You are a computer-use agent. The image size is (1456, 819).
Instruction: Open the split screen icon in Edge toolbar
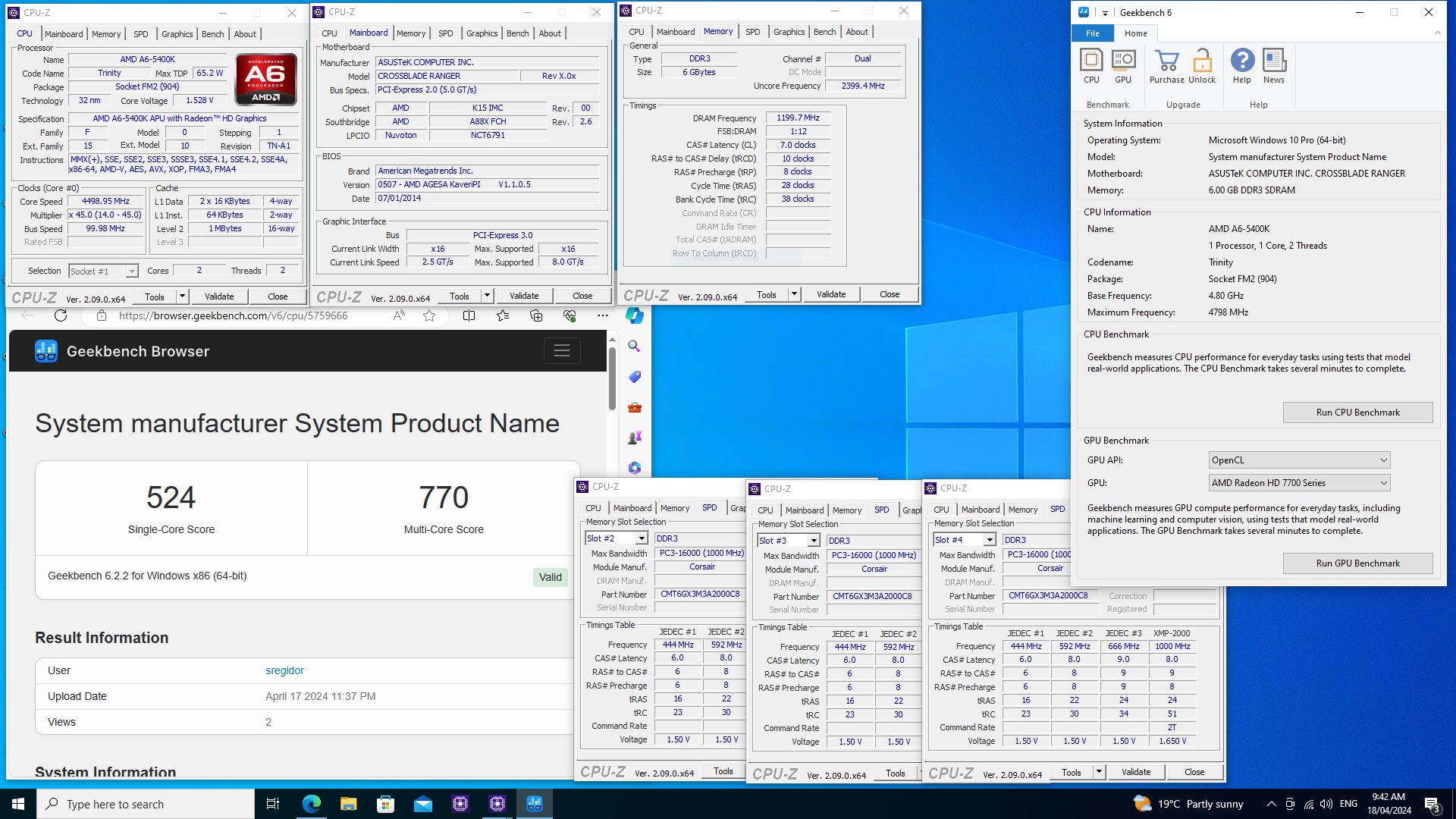[x=469, y=315]
